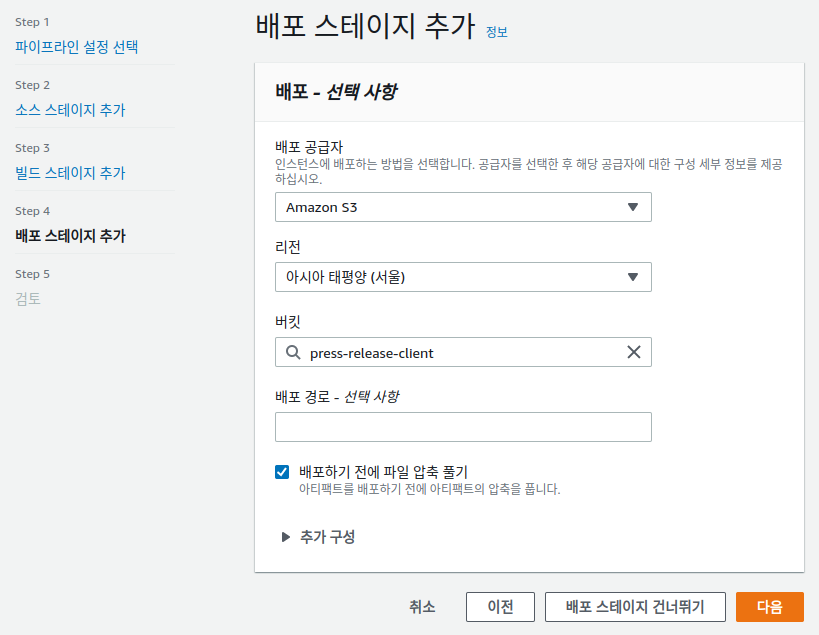
Task: Click the orange 다음 next button
Action: click(x=769, y=607)
